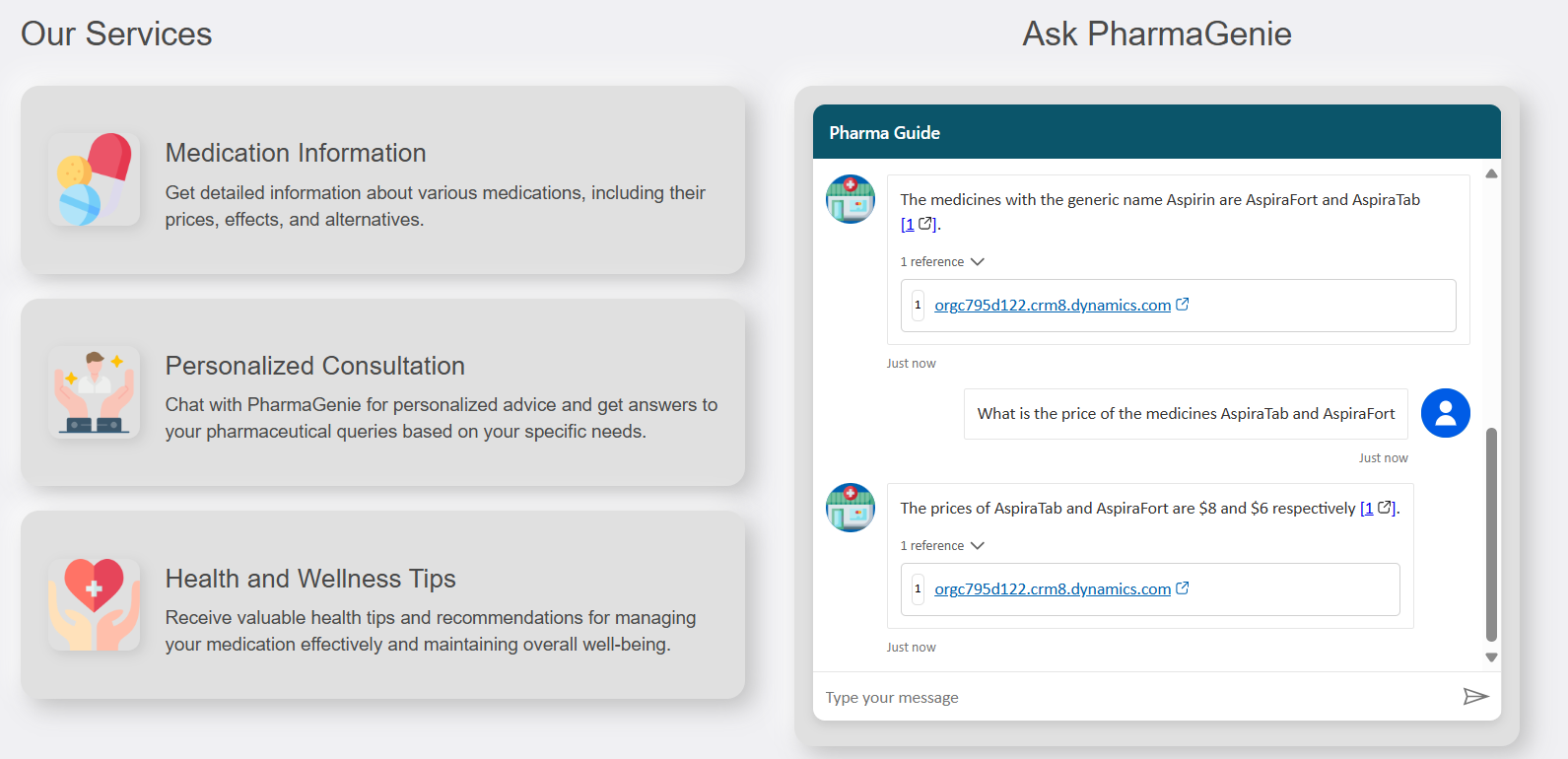
Task: Click the send message arrow icon
Action: pos(1475,697)
